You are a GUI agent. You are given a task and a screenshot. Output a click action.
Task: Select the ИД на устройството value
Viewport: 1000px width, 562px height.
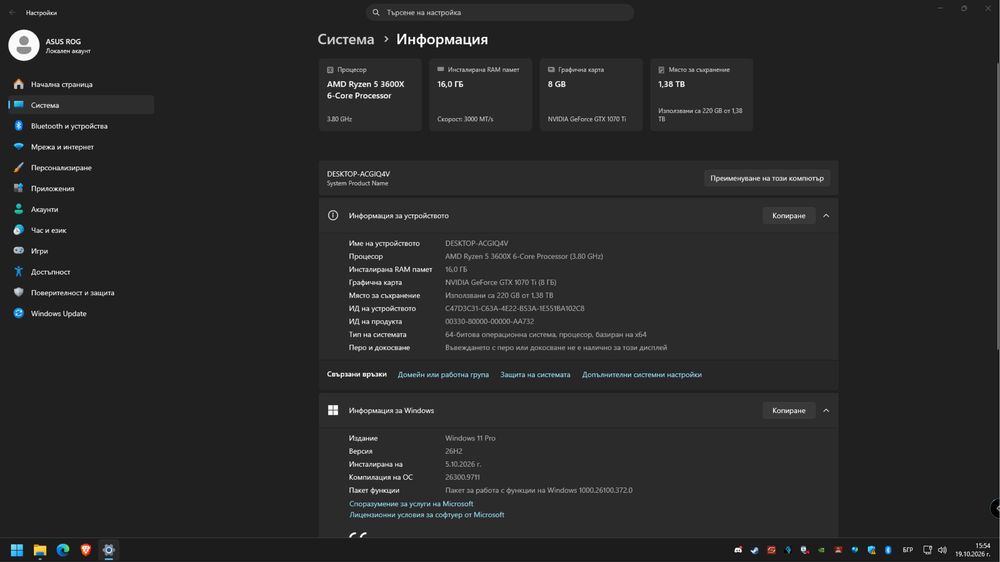pyautogui.click(x=515, y=309)
